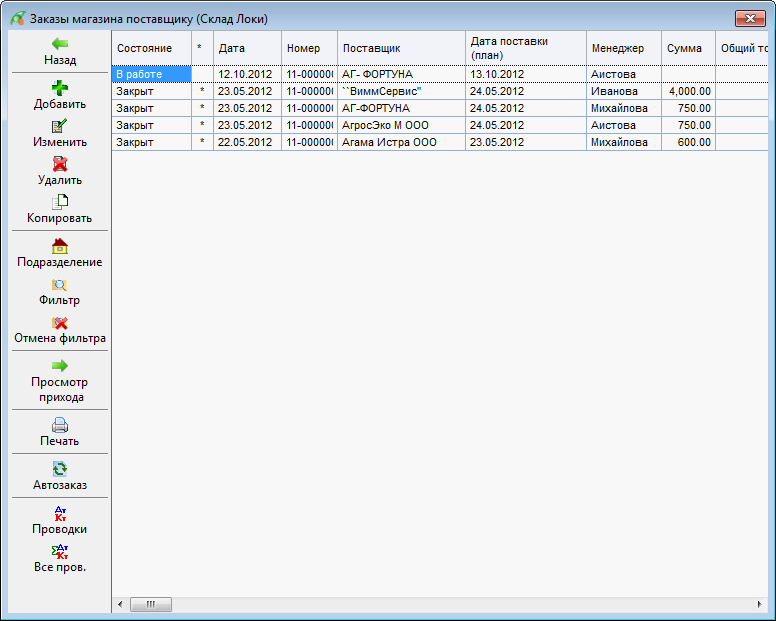
Task: Open the Фильтр filter tool
Action: click(x=60, y=285)
